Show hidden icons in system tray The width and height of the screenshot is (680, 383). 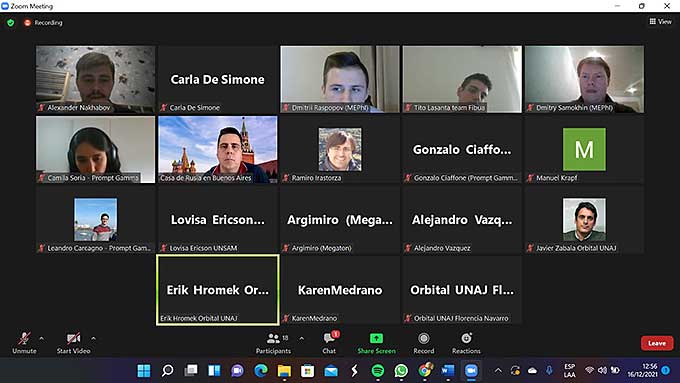click(498, 370)
